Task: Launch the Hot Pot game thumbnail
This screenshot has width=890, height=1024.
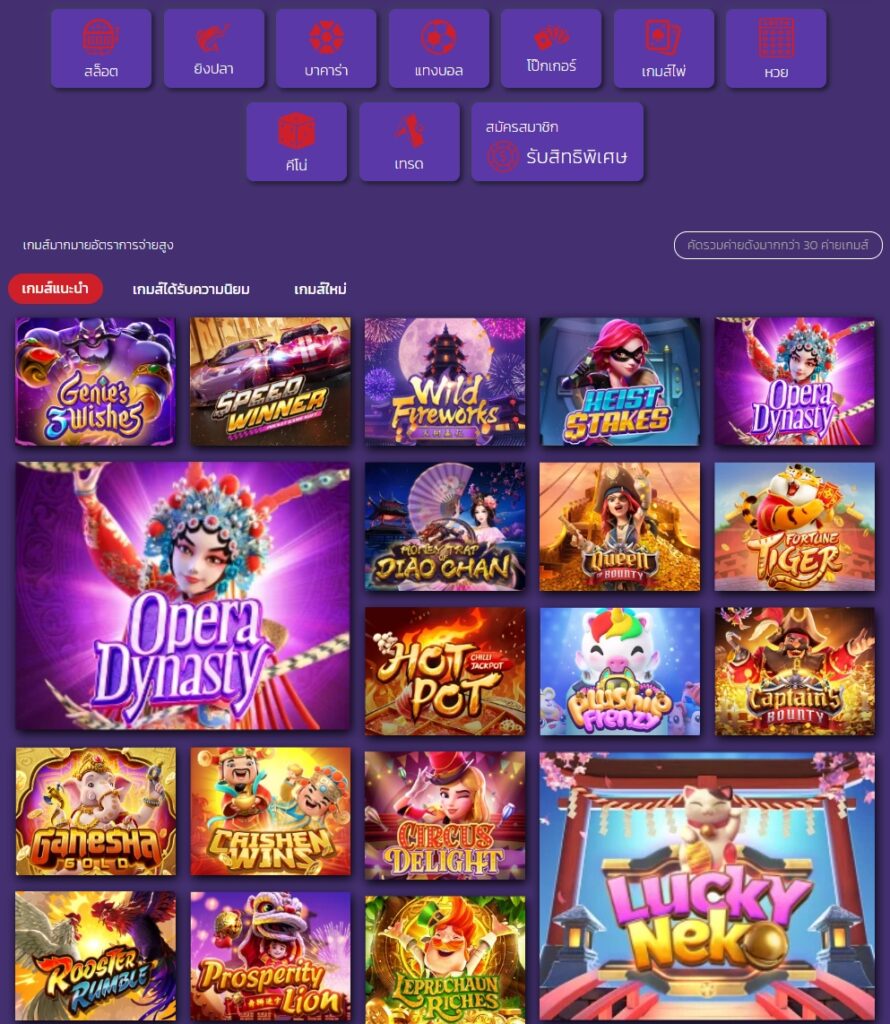Action: pyautogui.click(x=445, y=671)
